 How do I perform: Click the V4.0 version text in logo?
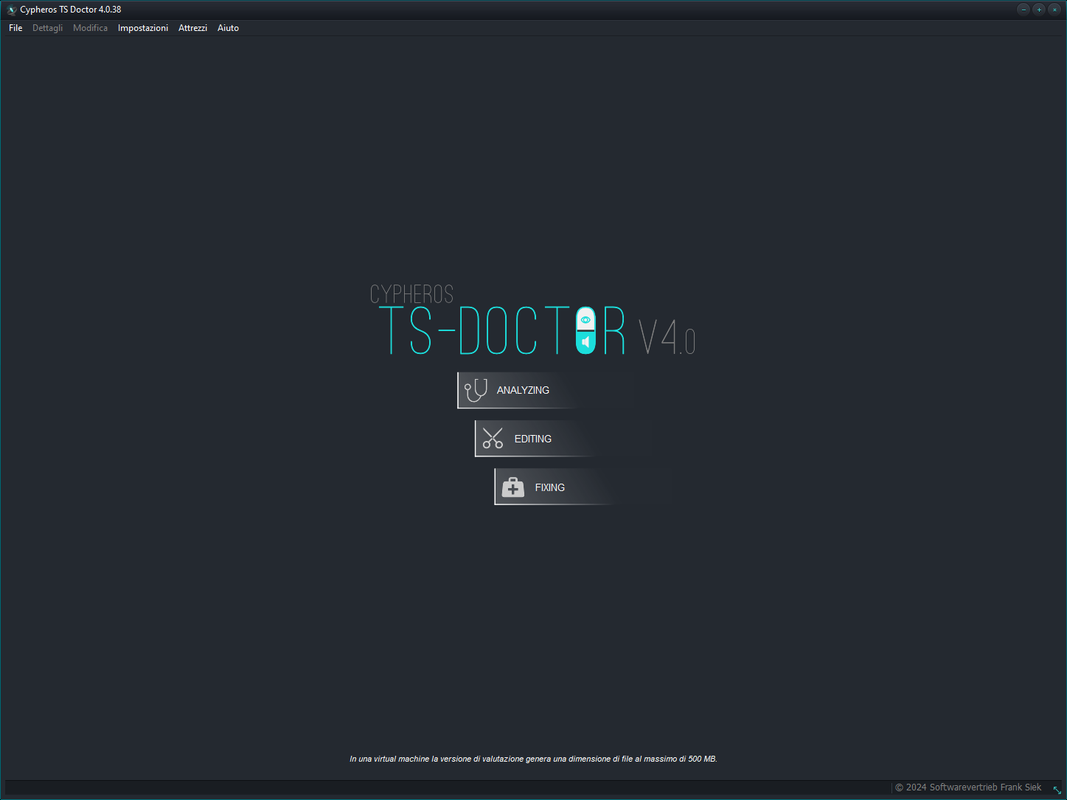point(667,337)
